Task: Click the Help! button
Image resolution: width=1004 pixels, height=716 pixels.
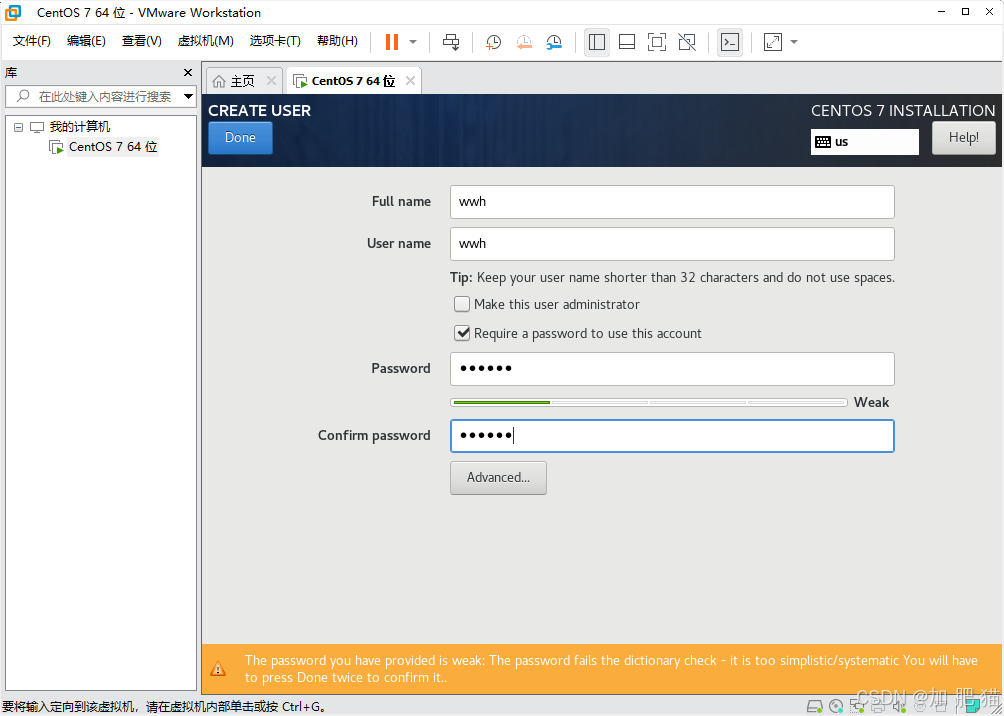Action: [x=964, y=138]
